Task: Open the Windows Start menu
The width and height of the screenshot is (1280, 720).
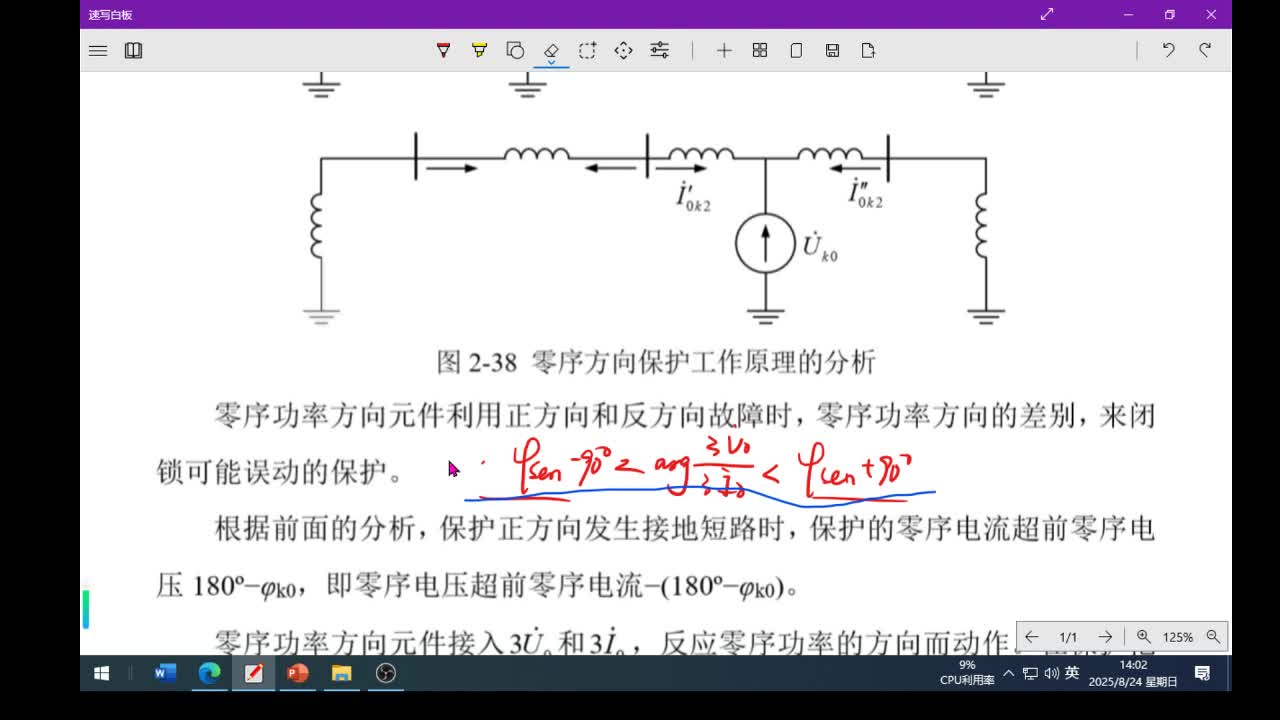Action: pos(101,673)
